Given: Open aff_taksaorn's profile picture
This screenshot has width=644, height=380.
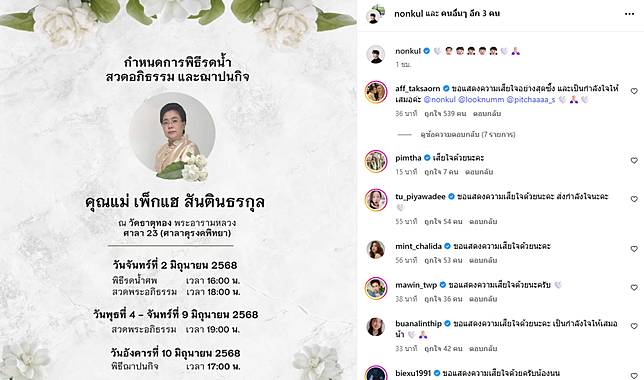Looking at the screenshot, I should pyautogui.click(x=376, y=92).
